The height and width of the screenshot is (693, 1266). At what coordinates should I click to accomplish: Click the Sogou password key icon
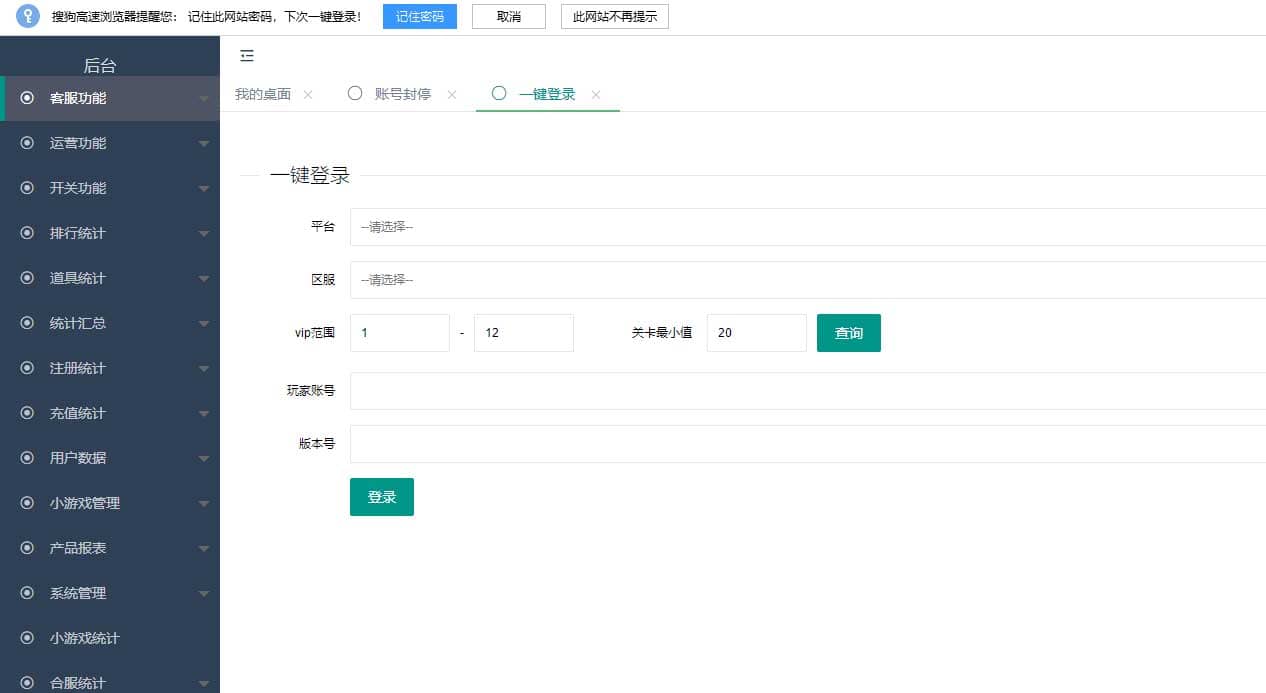[28, 16]
